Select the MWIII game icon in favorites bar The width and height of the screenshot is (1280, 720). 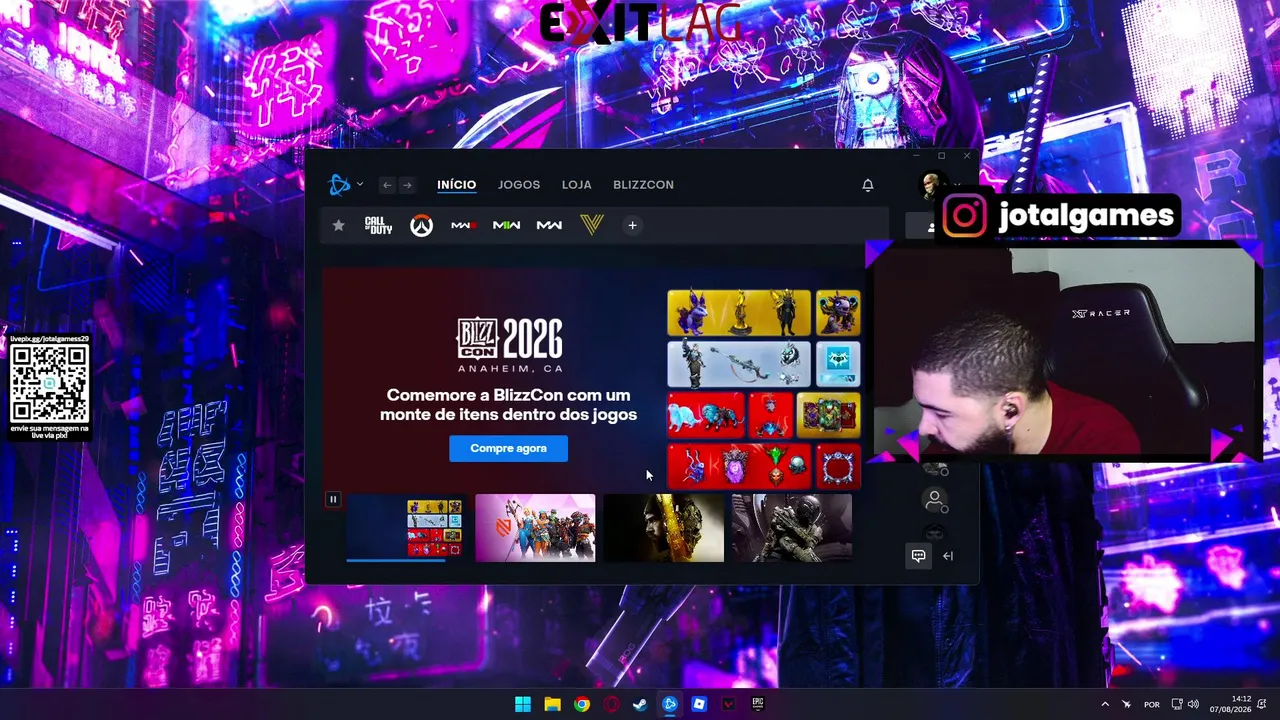(x=463, y=225)
